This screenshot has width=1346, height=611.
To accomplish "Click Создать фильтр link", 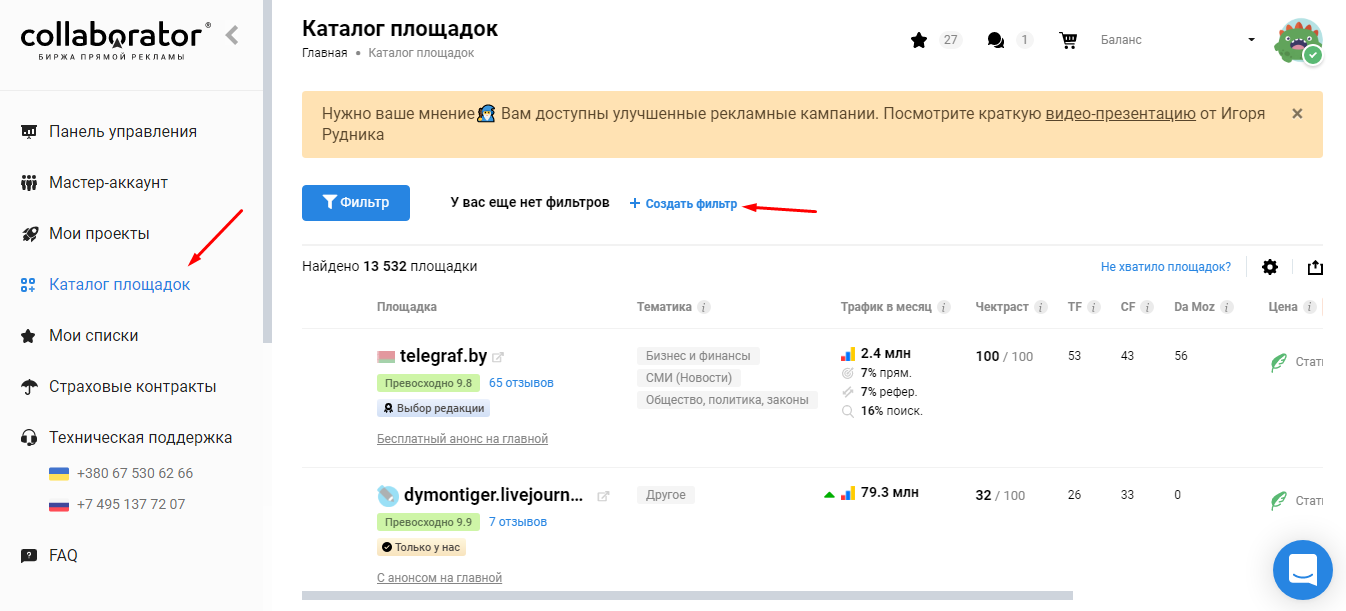I will [684, 204].
